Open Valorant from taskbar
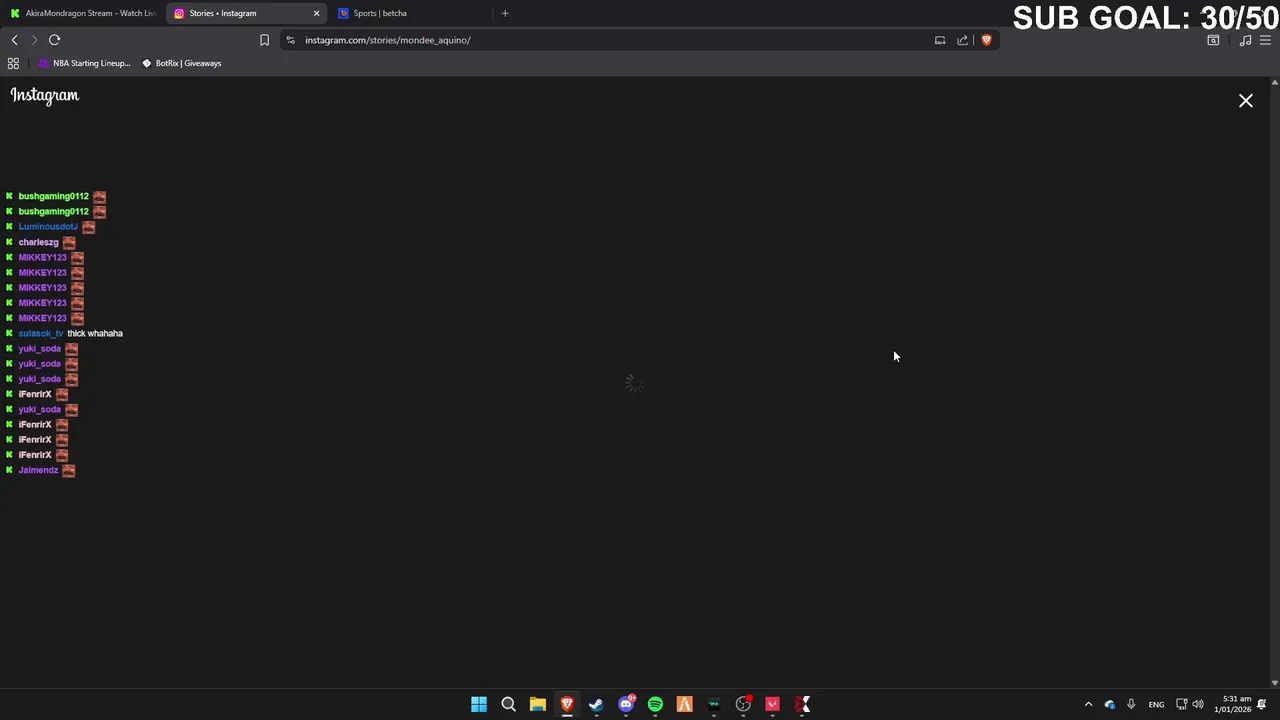This screenshot has height=720, width=1280. pyautogui.click(x=772, y=704)
